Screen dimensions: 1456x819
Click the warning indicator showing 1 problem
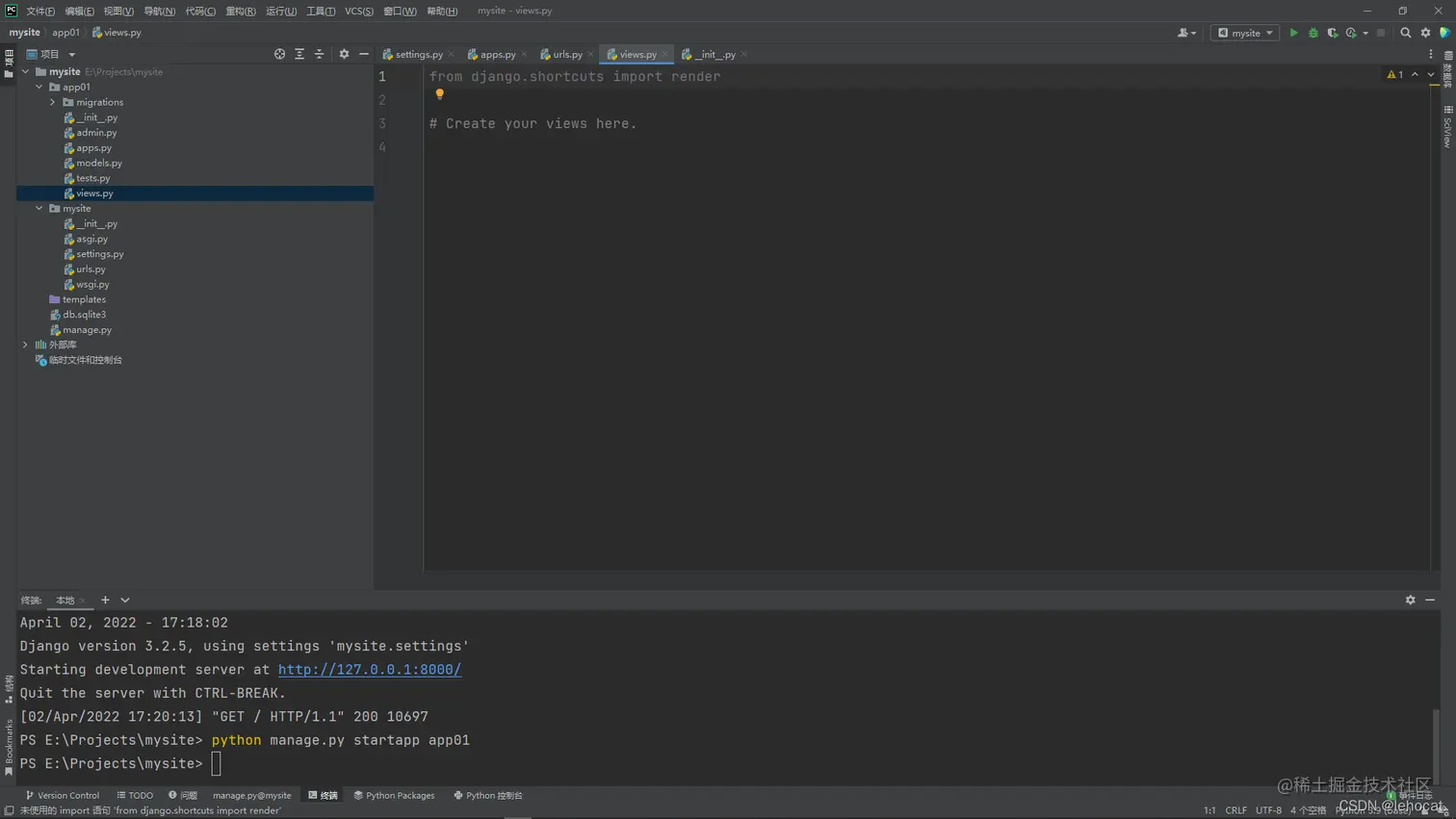(1394, 74)
